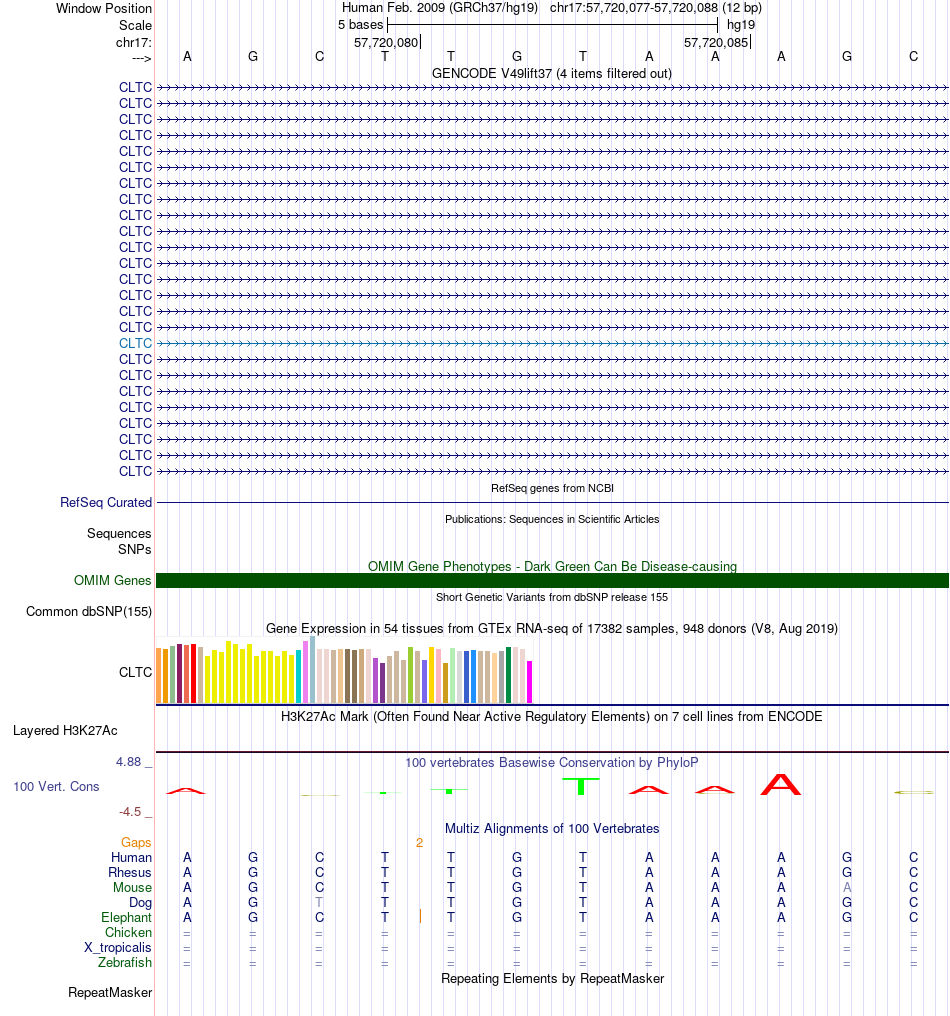Click the CLTC label beside the GTEx bar chart
Image resolution: width=950 pixels, height=1016 pixels.
point(135,672)
